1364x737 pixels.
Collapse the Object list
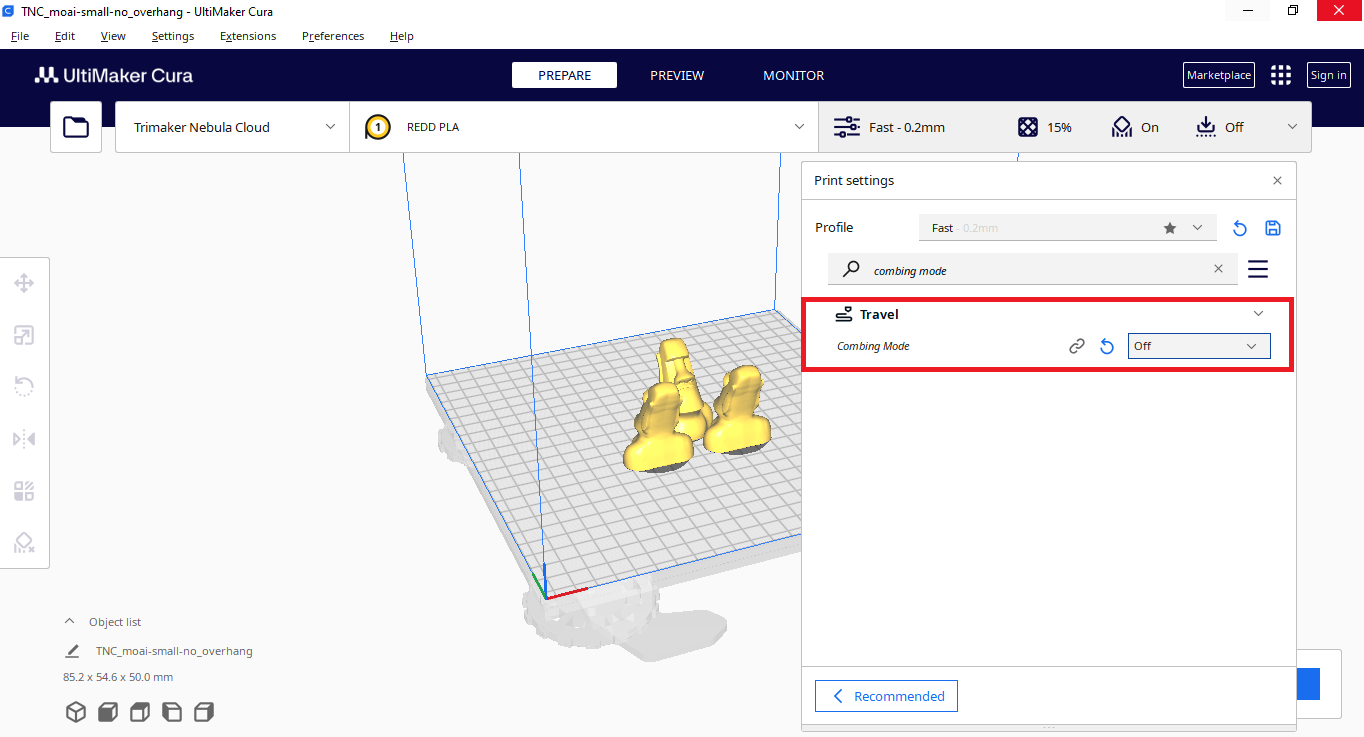[x=70, y=622]
